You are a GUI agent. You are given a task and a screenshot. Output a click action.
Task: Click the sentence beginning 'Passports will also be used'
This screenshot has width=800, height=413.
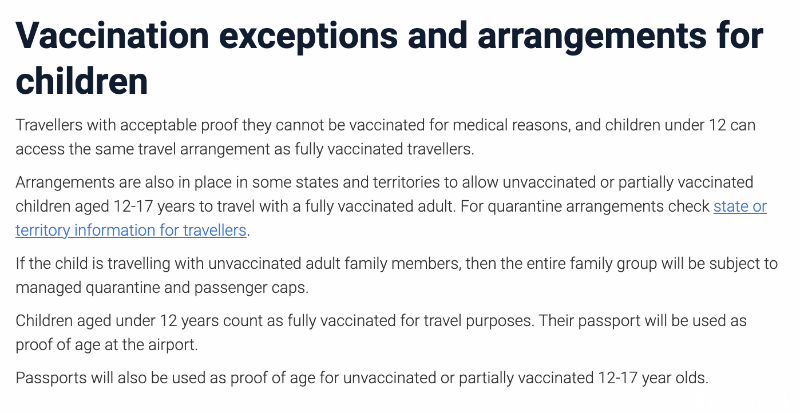[362, 378]
